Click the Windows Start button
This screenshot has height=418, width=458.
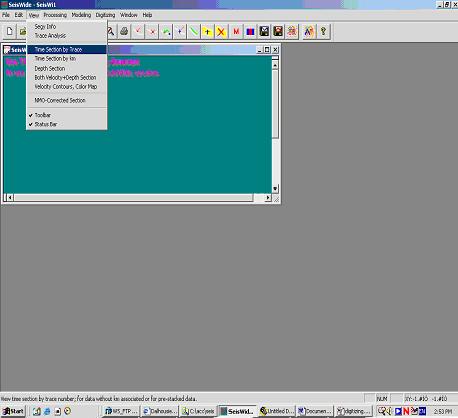(x=13, y=411)
